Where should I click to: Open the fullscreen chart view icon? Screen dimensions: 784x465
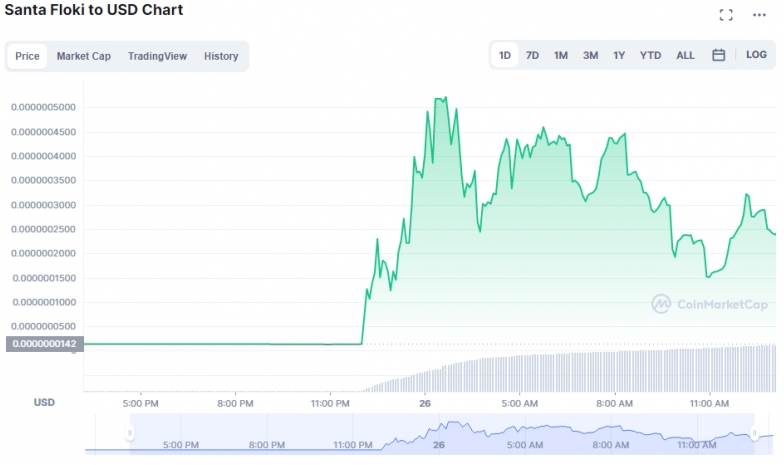(x=726, y=15)
